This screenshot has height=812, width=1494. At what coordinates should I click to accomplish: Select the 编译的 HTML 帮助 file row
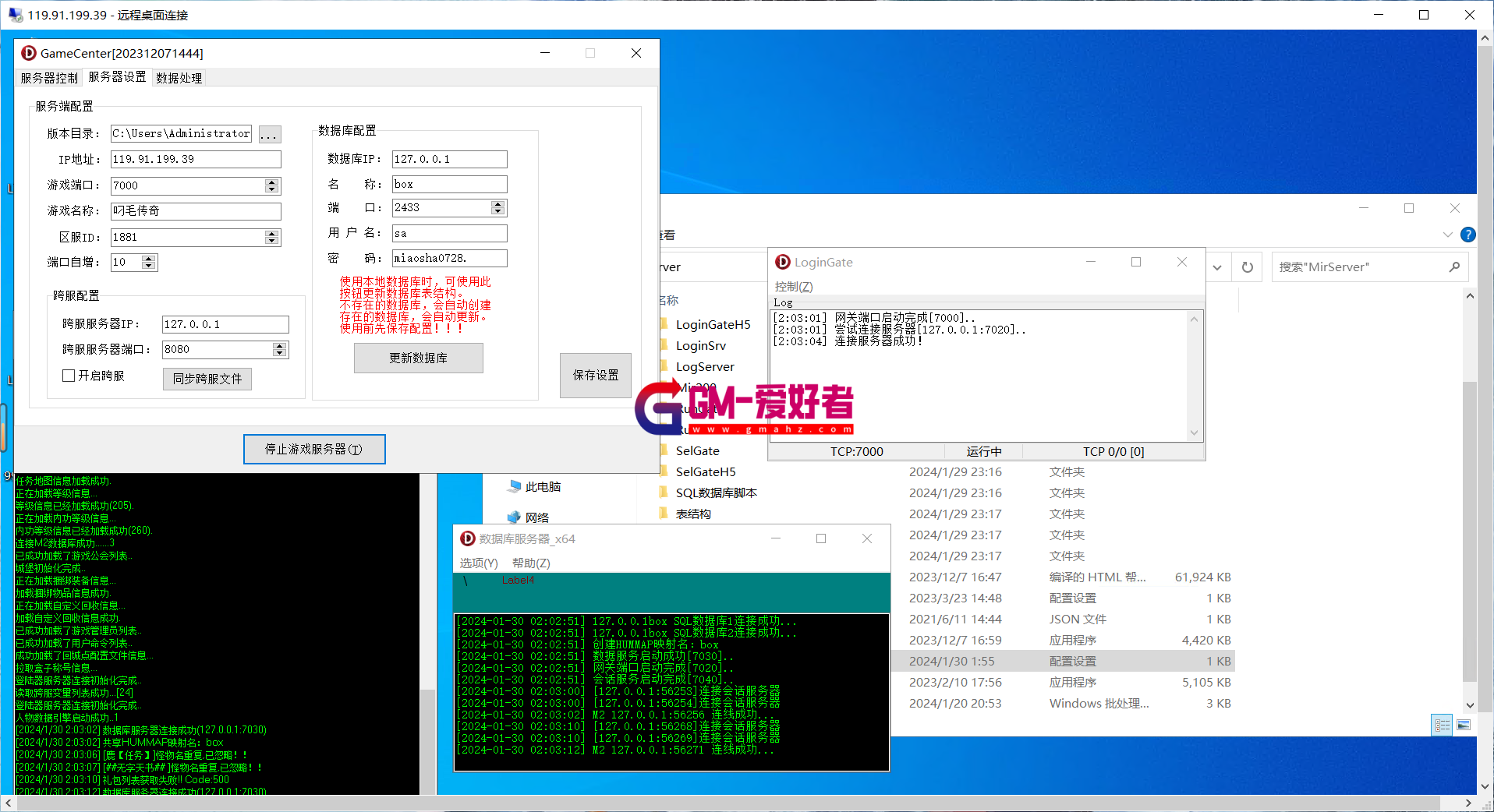[1064, 577]
